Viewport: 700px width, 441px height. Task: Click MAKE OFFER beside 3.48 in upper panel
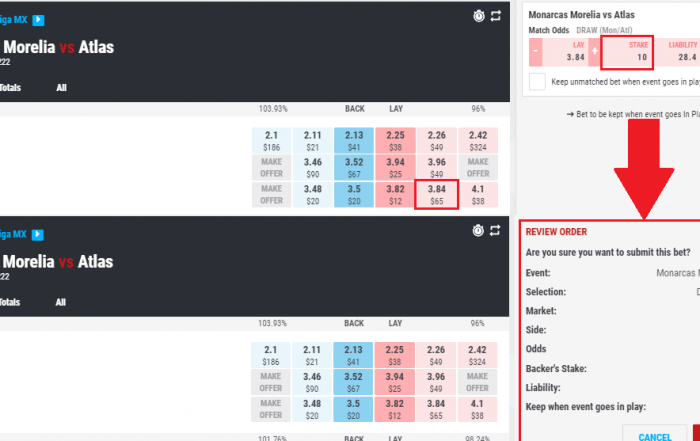click(271, 195)
